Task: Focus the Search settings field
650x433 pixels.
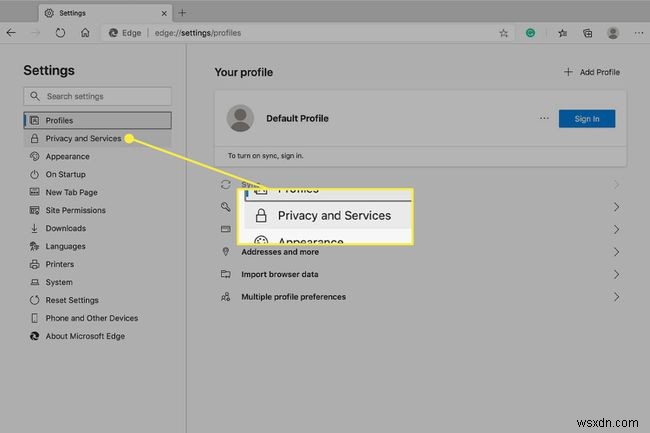Action: tap(97, 96)
